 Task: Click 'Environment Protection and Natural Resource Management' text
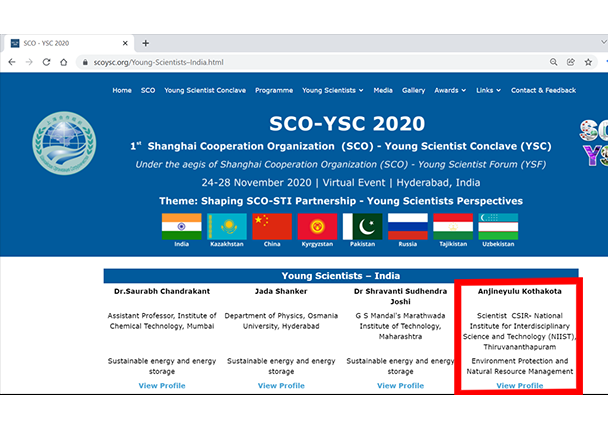point(520,366)
